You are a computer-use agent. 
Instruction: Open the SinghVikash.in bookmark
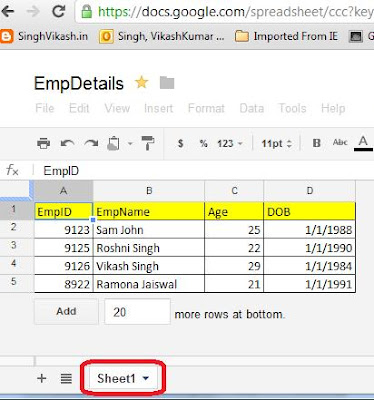44,36
